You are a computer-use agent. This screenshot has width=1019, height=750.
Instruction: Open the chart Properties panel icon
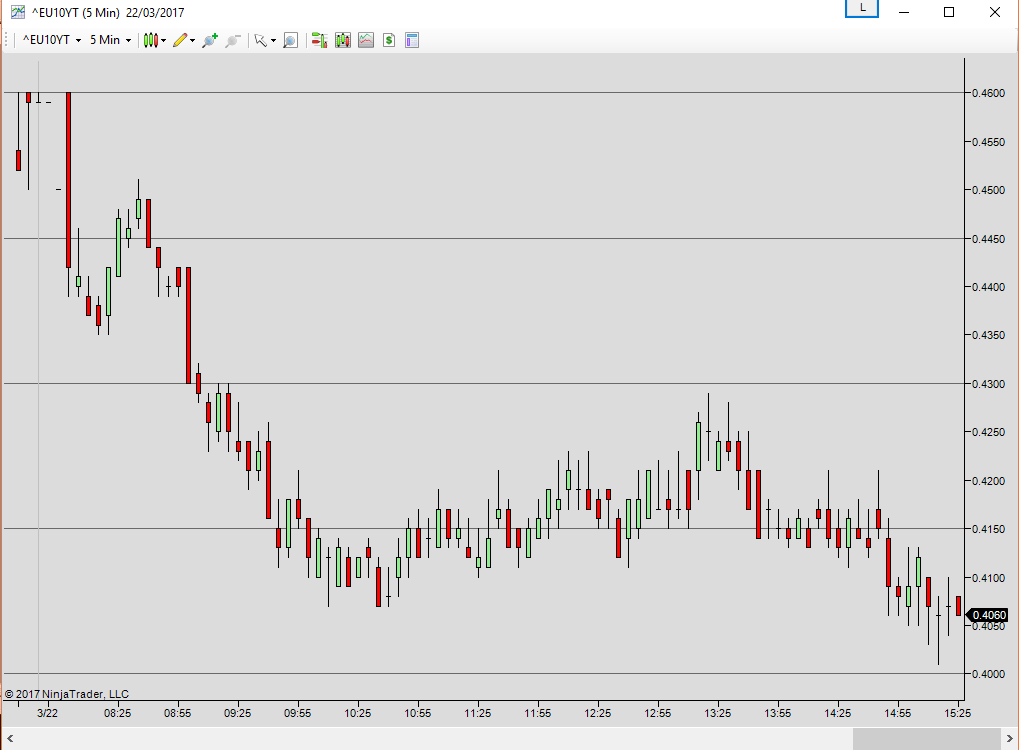(x=411, y=40)
